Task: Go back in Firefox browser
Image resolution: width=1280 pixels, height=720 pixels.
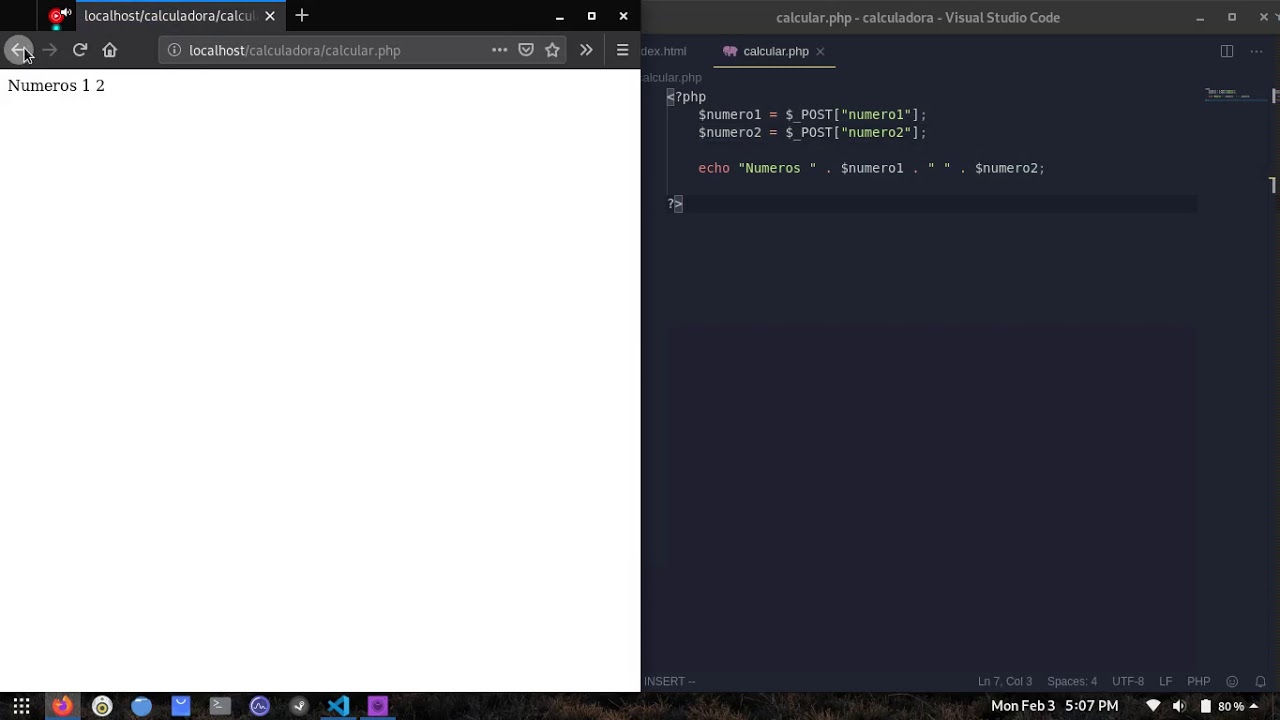Action: tap(19, 50)
